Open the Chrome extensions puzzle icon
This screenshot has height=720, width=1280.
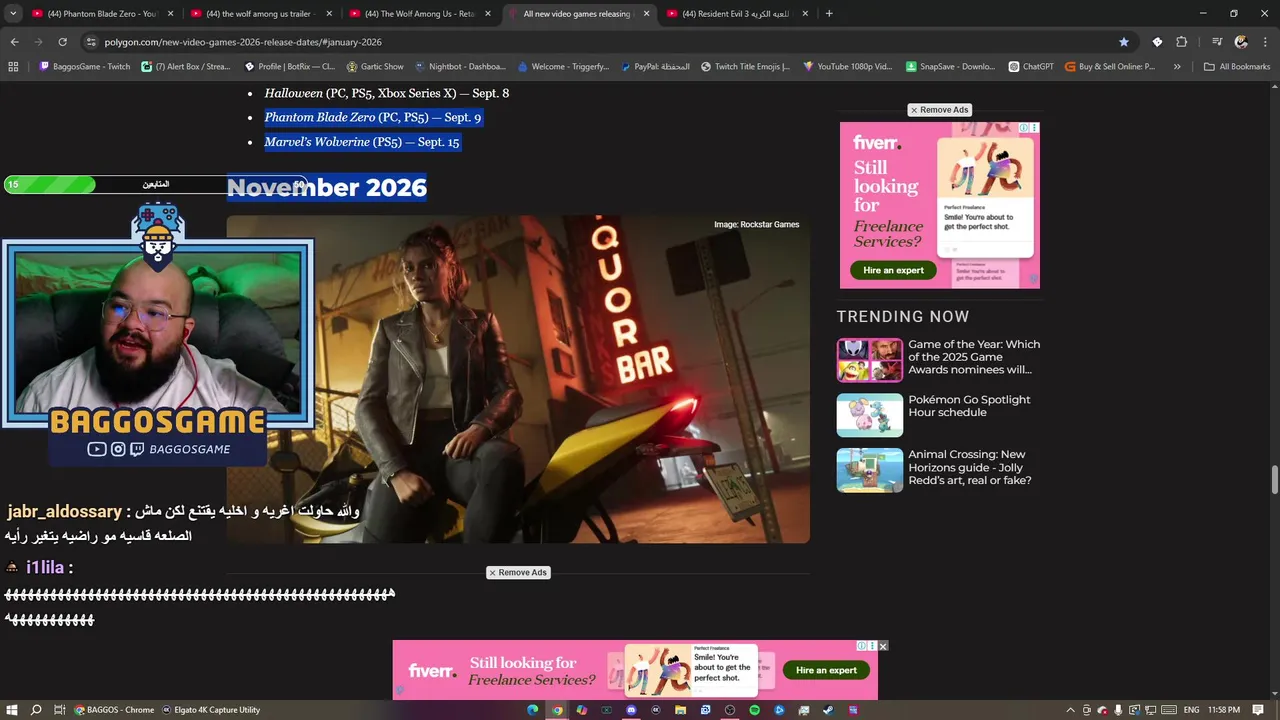1181,42
